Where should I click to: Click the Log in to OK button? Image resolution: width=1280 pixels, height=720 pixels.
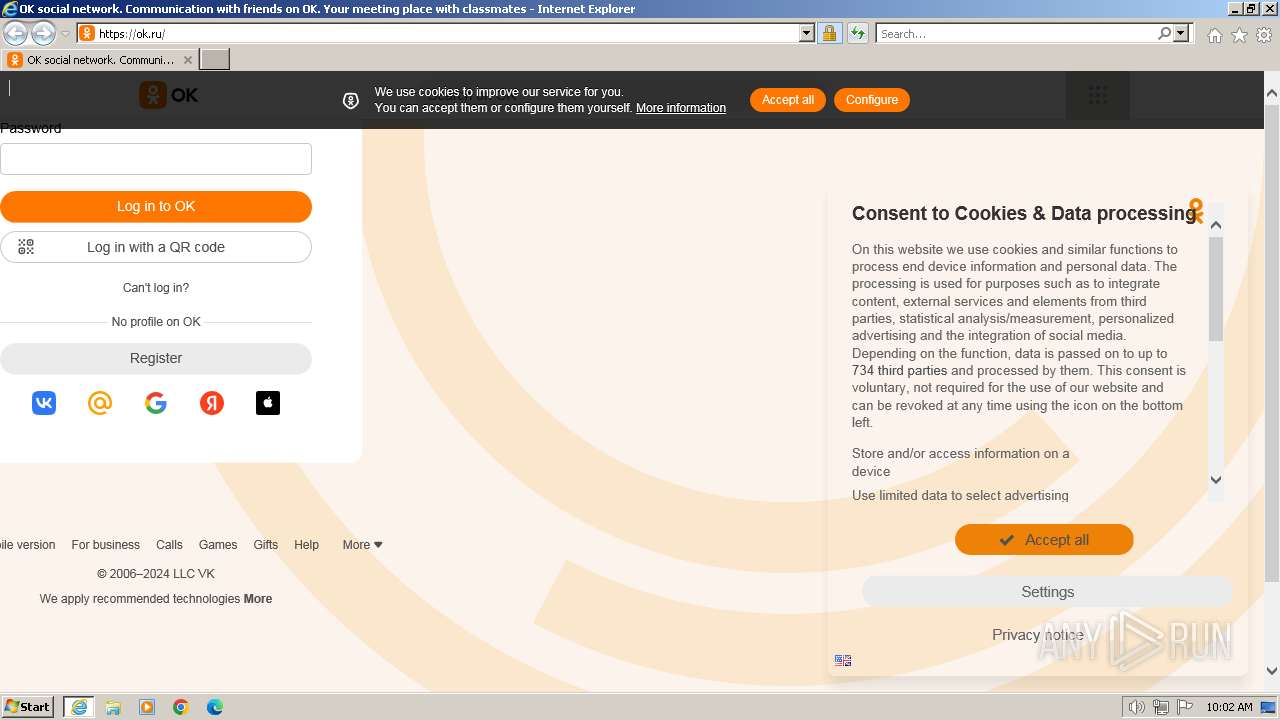156,207
